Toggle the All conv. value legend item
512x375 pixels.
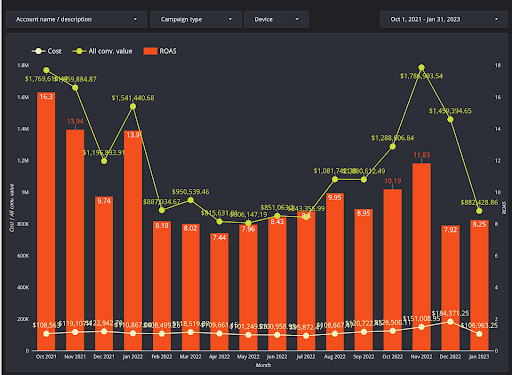coord(102,51)
